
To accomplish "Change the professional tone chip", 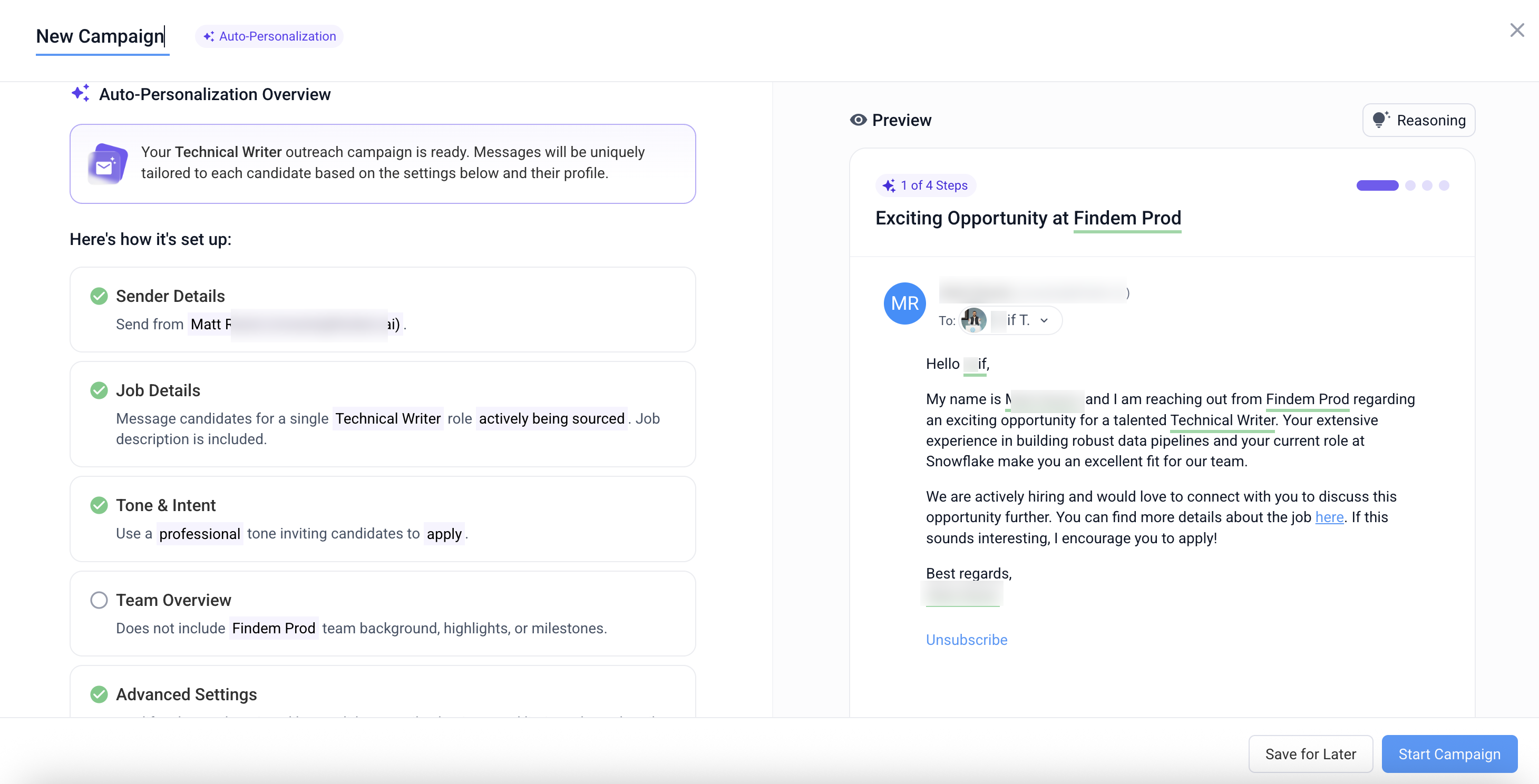I will (200, 533).
